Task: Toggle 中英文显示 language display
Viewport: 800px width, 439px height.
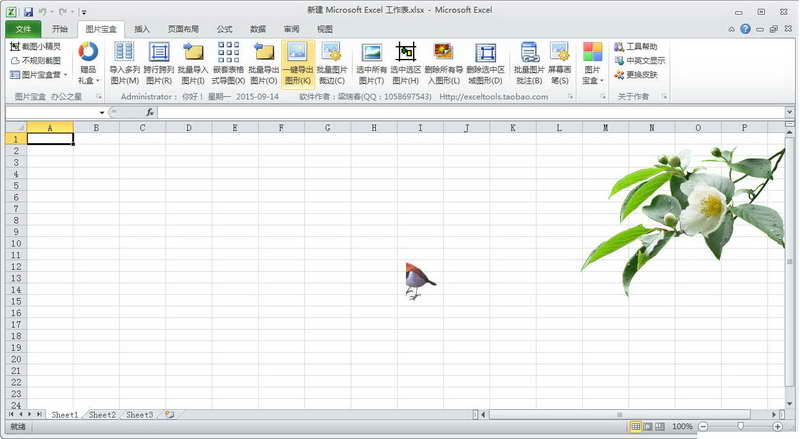Action: (x=639, y=61)
